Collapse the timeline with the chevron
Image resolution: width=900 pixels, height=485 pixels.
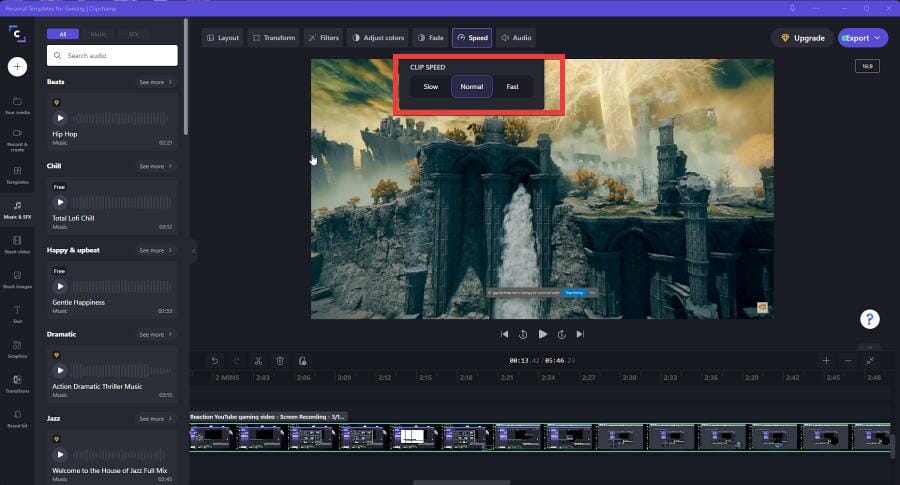[870, 347]
